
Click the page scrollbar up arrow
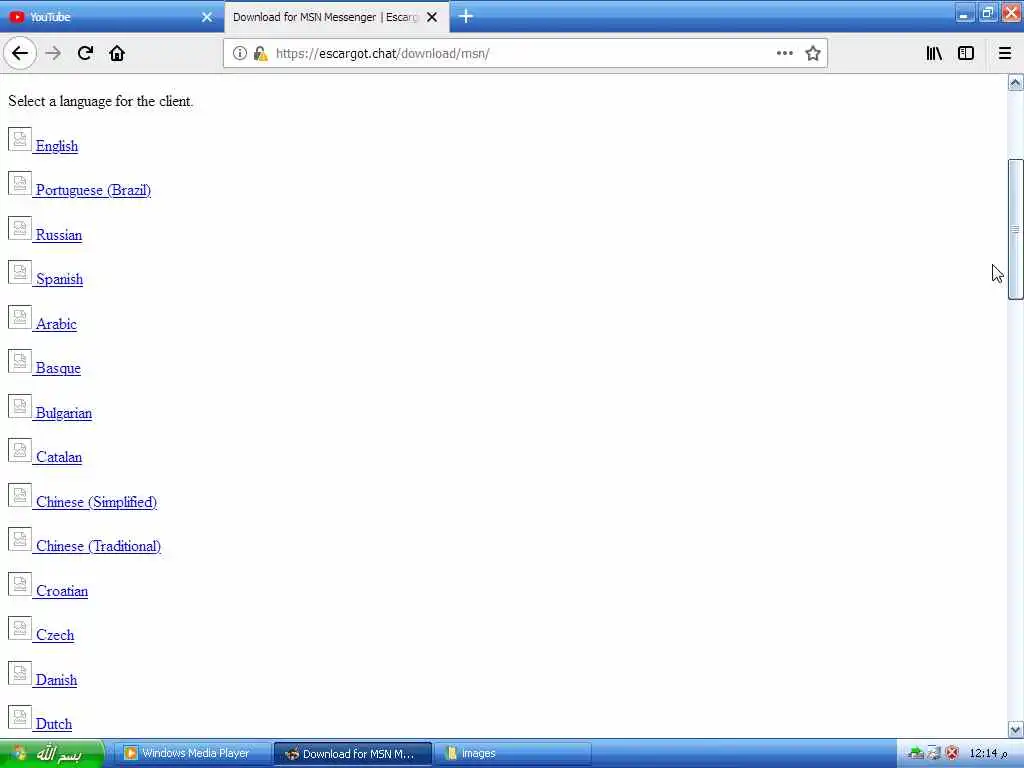[1015, 82]
